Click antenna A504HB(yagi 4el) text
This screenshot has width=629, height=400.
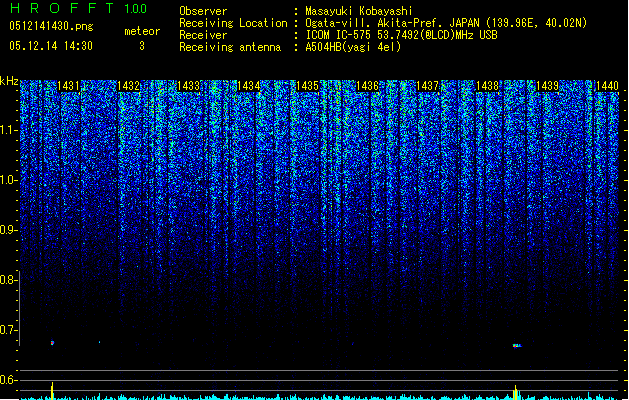[x=353, y=47]
